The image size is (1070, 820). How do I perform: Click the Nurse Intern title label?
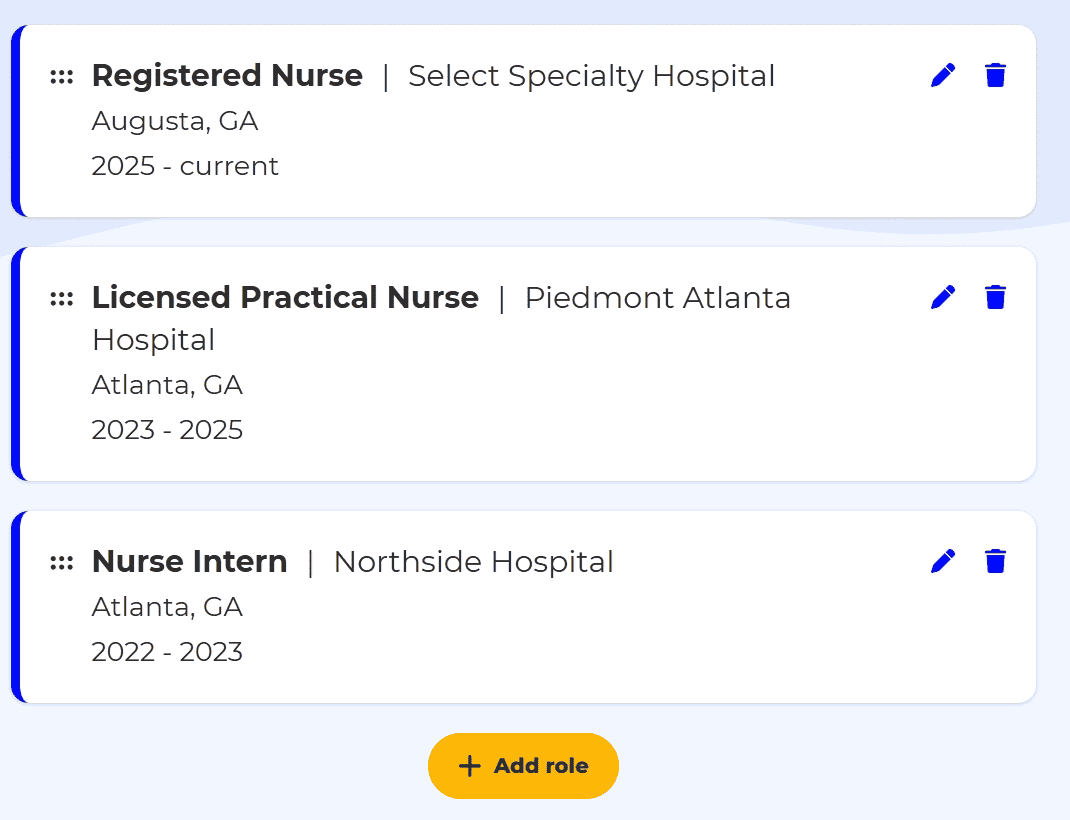[x=189, y=561]
